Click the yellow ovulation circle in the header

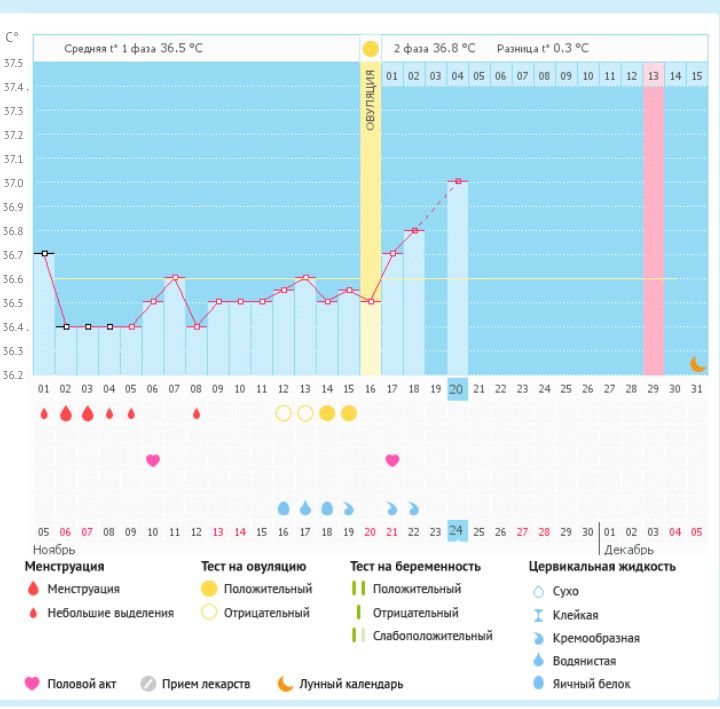(370, 48)
